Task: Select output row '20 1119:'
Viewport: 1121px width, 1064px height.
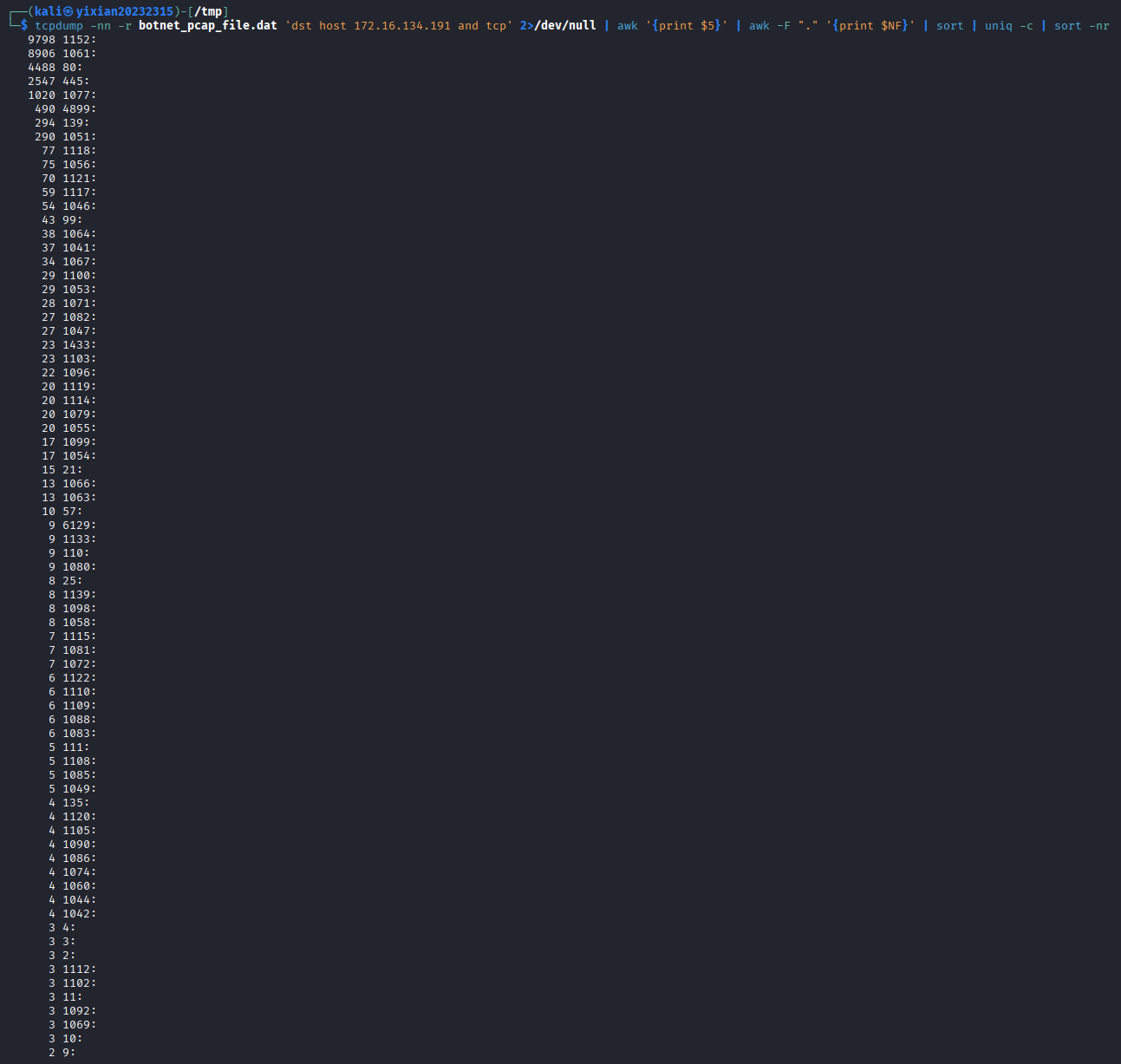Action: tap(69, 387)
